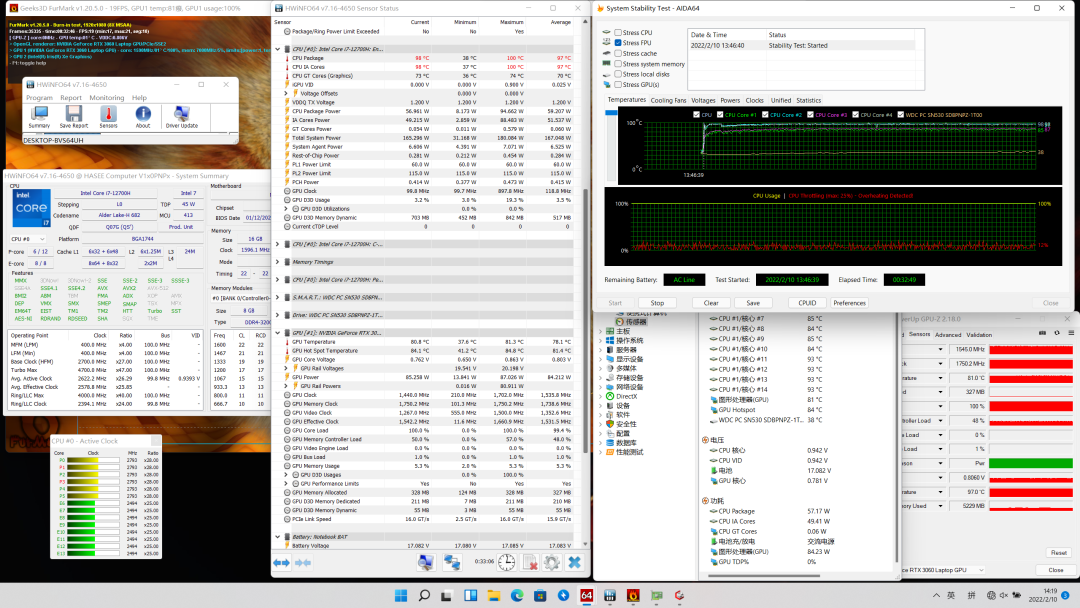
Task: Open the Windows Start button
Action: point(399,597)
